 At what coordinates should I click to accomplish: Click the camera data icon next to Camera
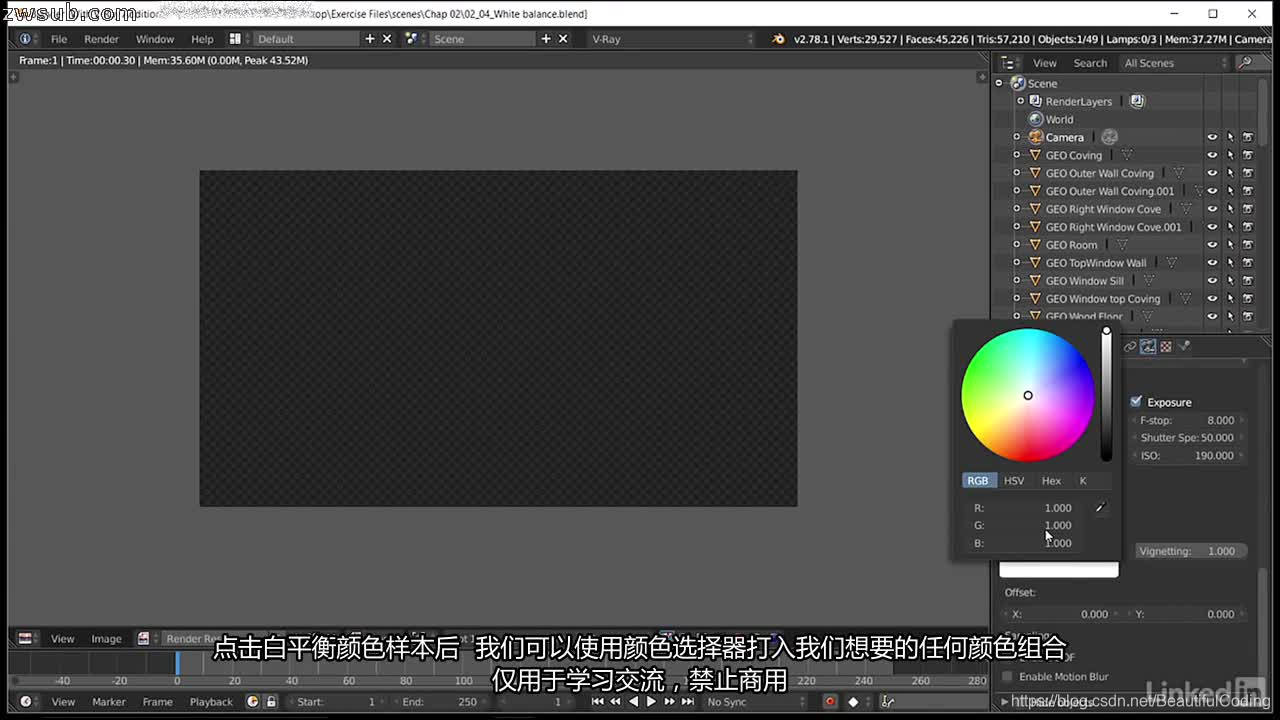(x=1109, y=137)
